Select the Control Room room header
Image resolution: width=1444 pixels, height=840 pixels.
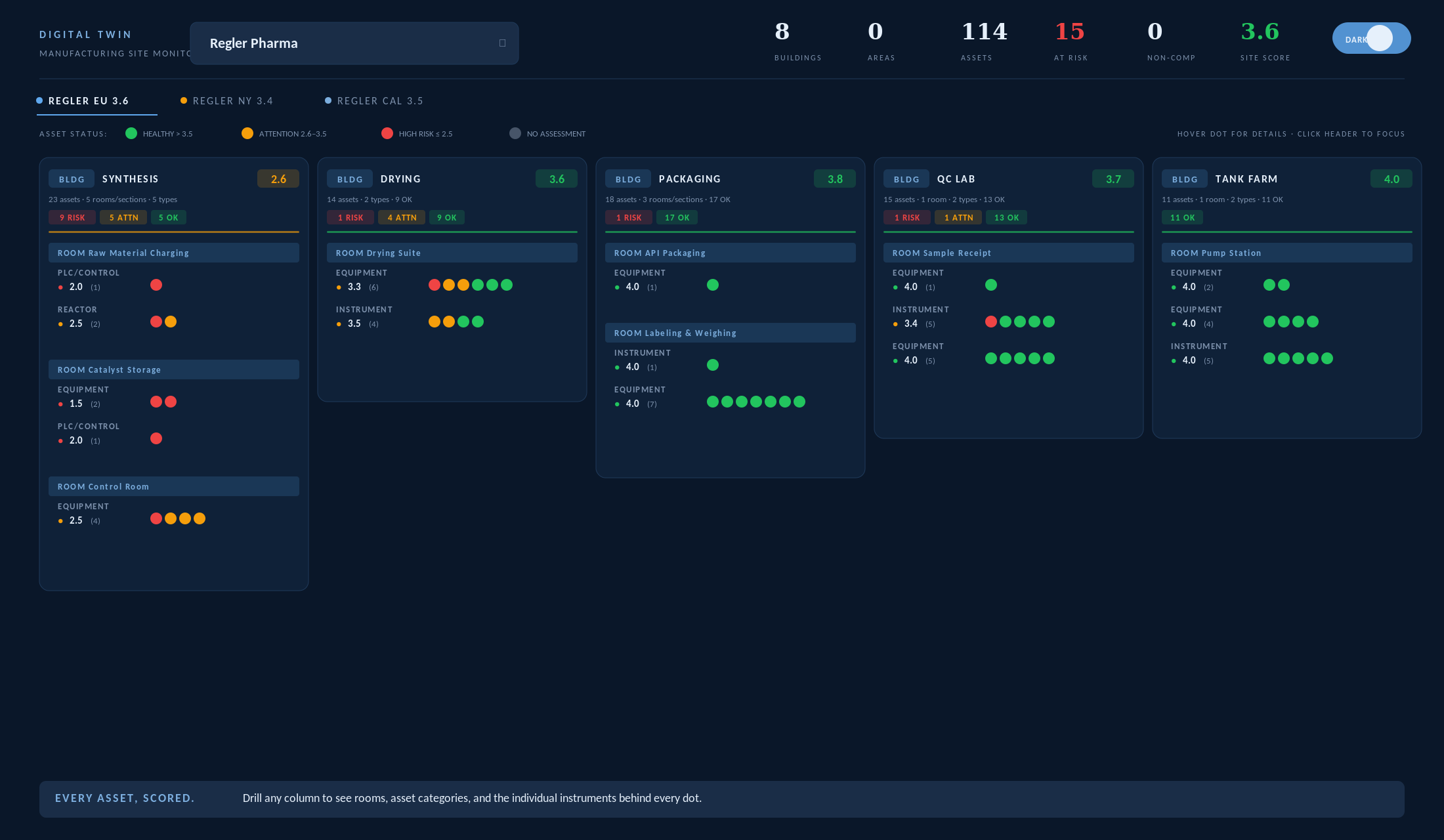174,487
